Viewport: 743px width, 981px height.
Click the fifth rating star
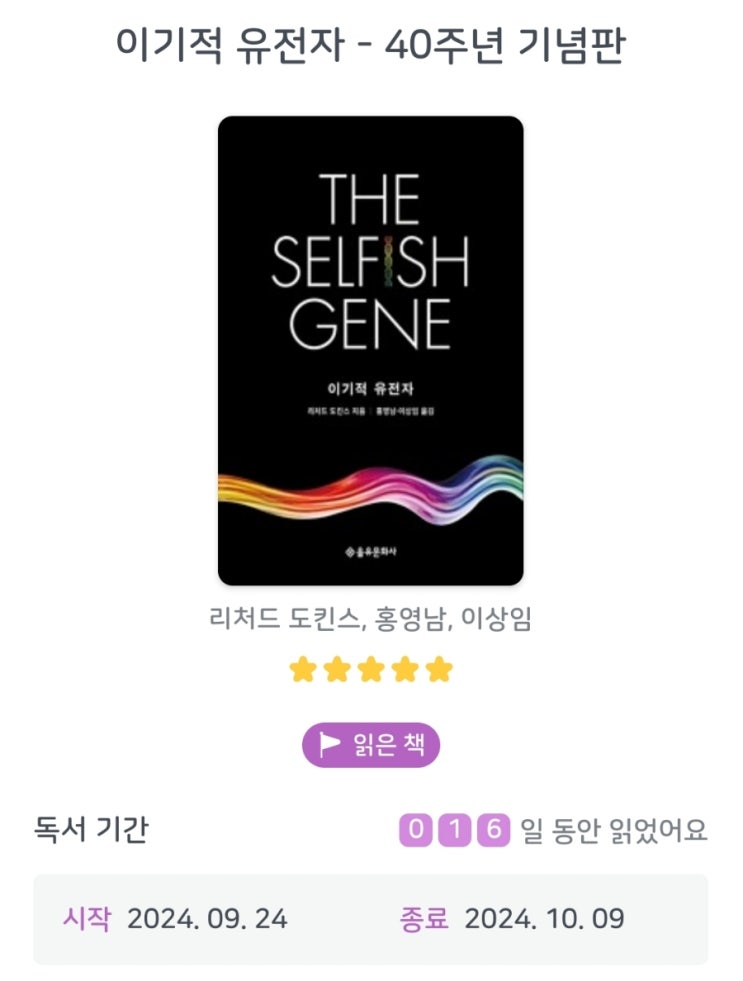(x=439, y=670)
